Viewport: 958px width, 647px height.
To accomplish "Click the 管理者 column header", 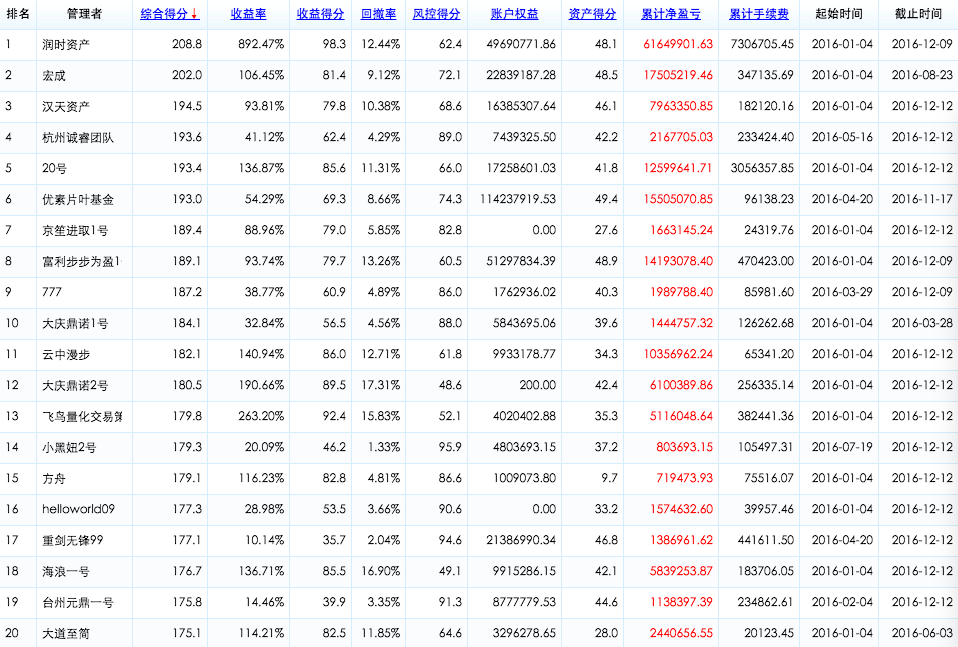I will (84, 14).
